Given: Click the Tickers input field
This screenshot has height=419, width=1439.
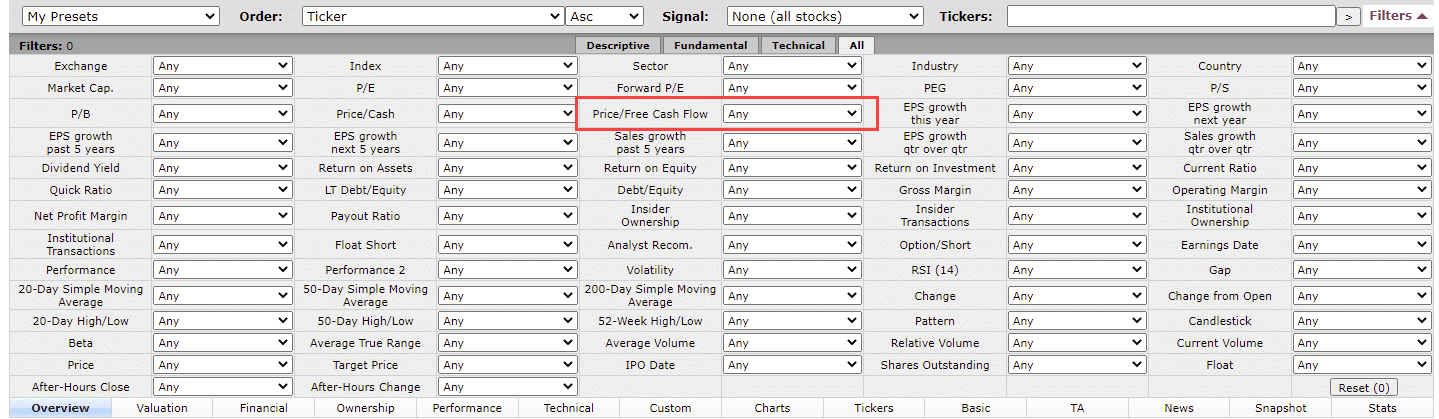Looking at the screenshot, I should click(x=1170, y=17).
